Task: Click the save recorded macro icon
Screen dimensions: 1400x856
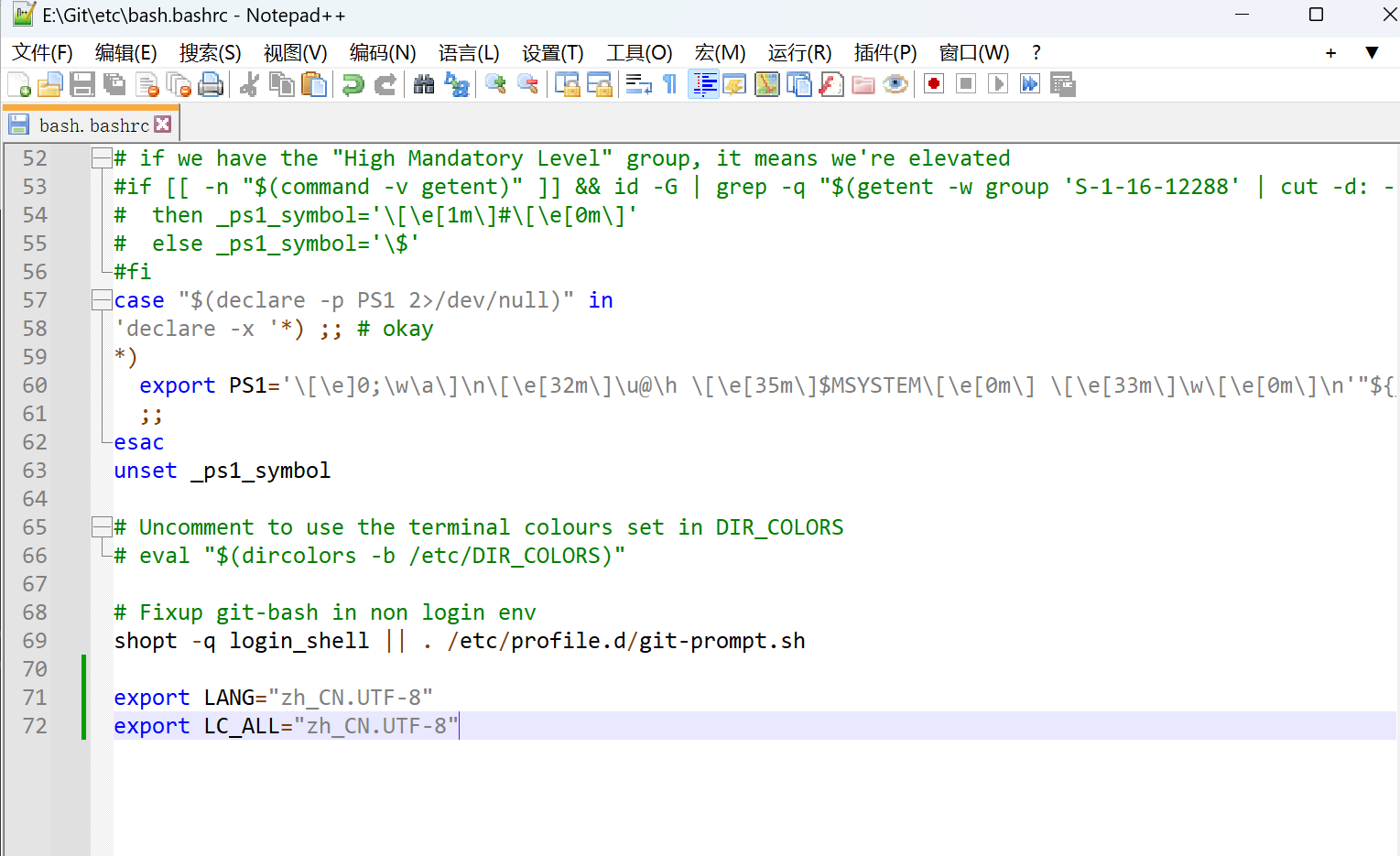Action: tap(1062, 85)
